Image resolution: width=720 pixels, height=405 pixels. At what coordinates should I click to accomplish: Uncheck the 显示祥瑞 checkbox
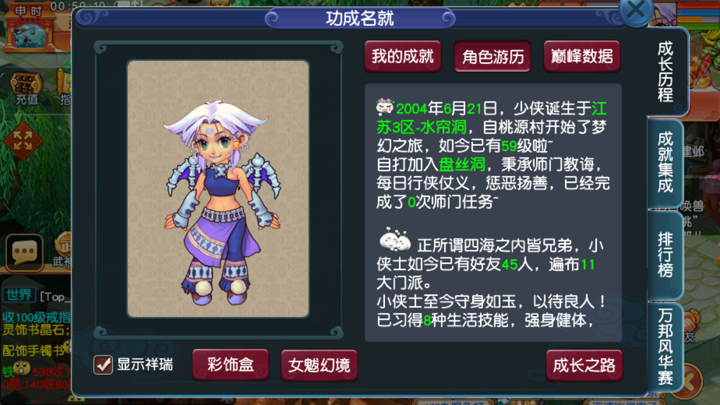click(103, 365)
